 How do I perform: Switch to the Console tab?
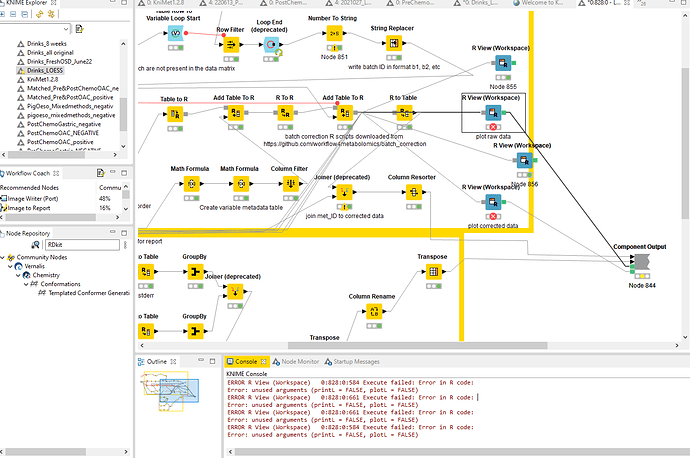click(x=246, y=362)
